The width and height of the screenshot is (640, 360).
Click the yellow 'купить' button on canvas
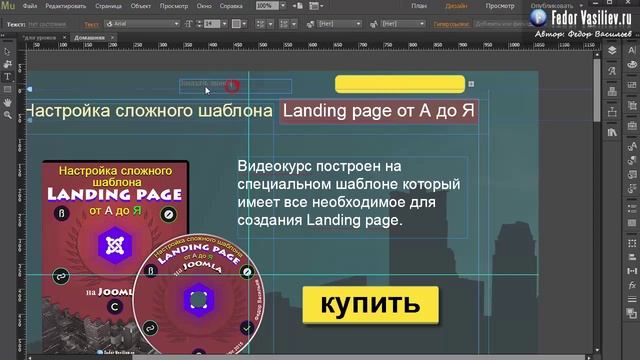coord(371,304)
